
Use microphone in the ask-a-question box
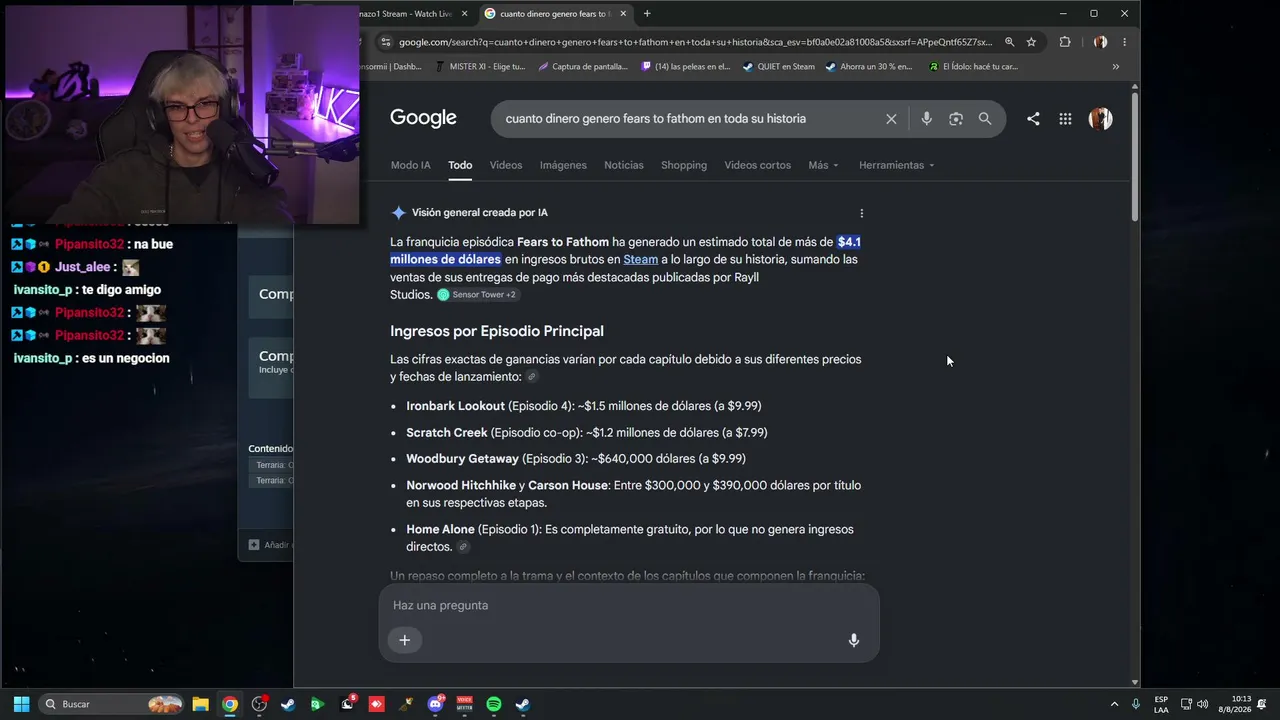854,640
